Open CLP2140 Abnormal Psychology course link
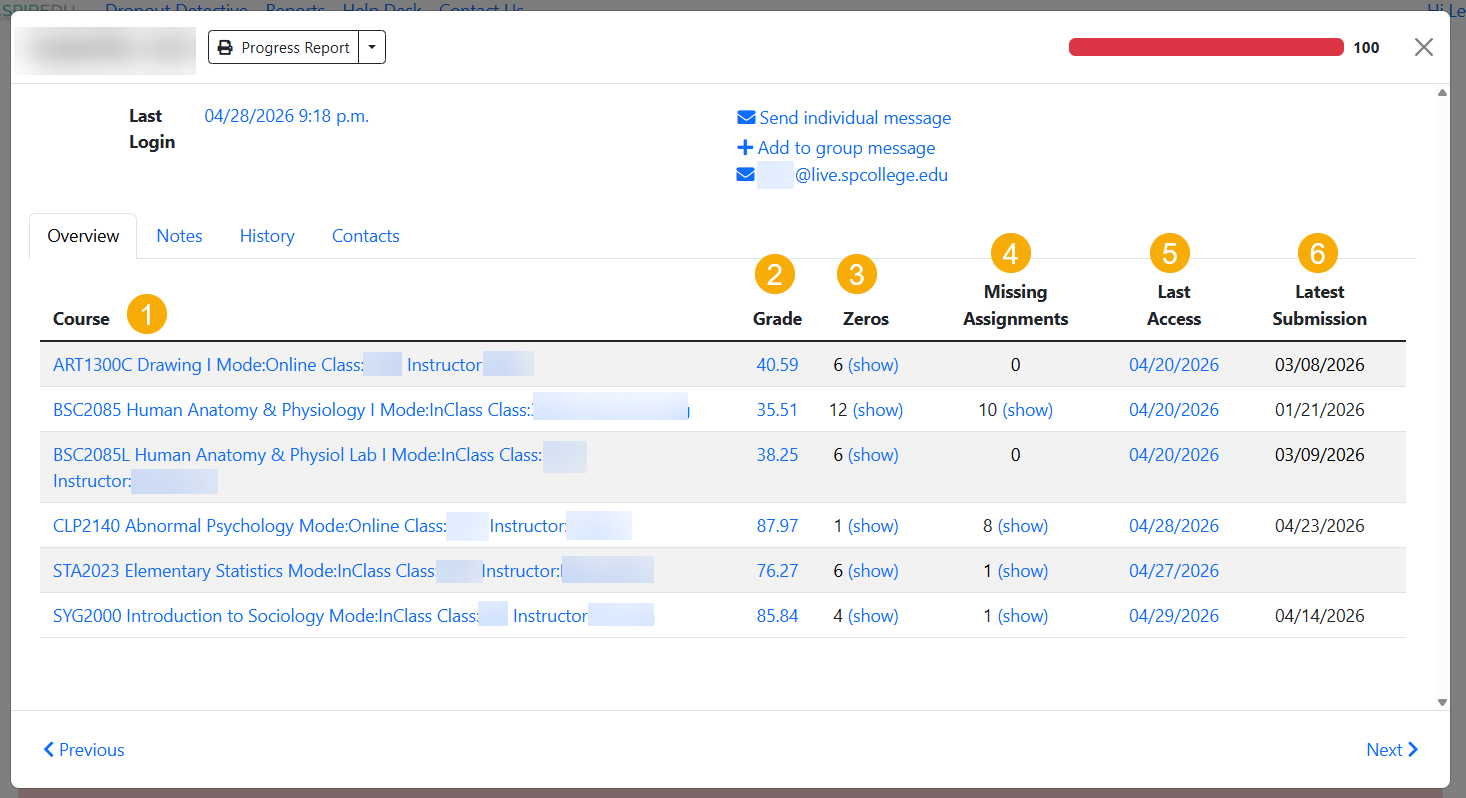Screen dimensions: 1466x798 click(342, 526)
